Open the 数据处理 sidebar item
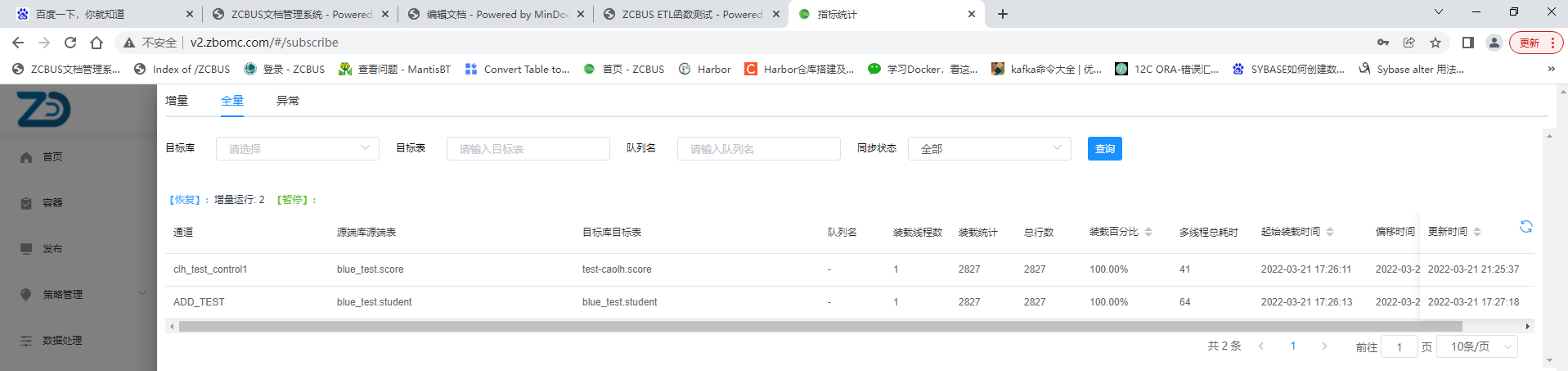Image resolution: width=1568 pixels, height=371 pixels. pyautogui.click(x=62, y=341)
